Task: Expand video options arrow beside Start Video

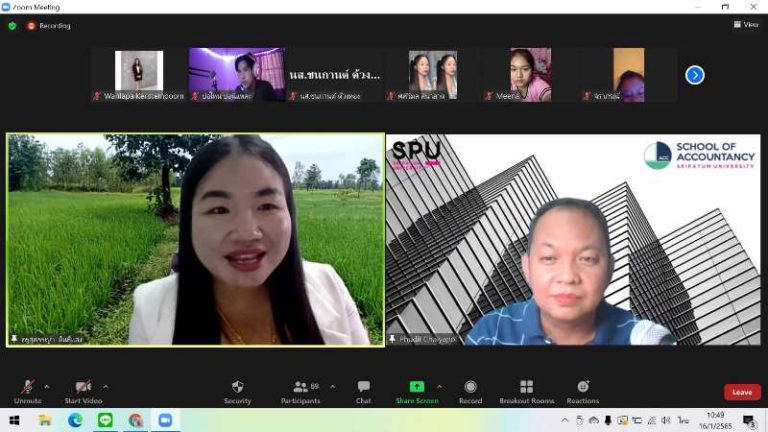Action: coord(106,387)
